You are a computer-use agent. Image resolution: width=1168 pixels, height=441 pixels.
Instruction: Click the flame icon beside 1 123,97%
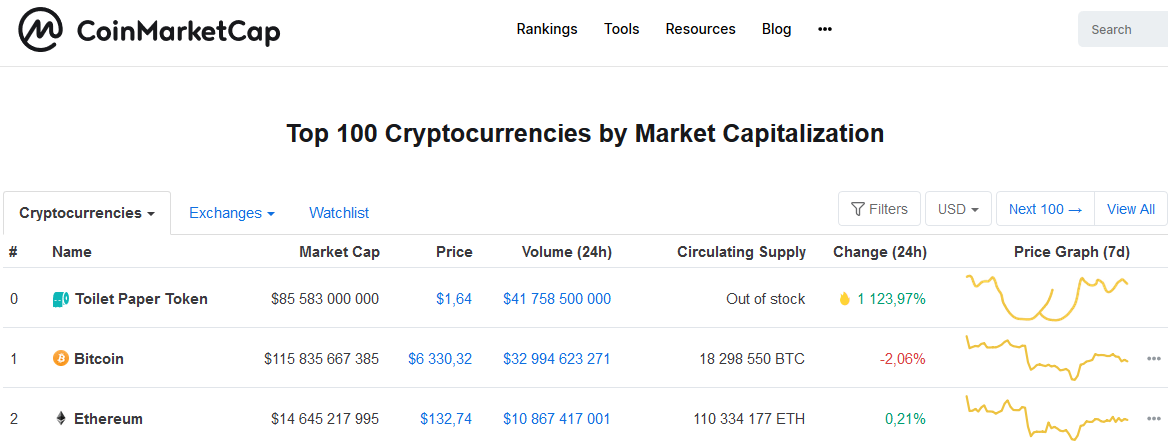pos(844,298)
